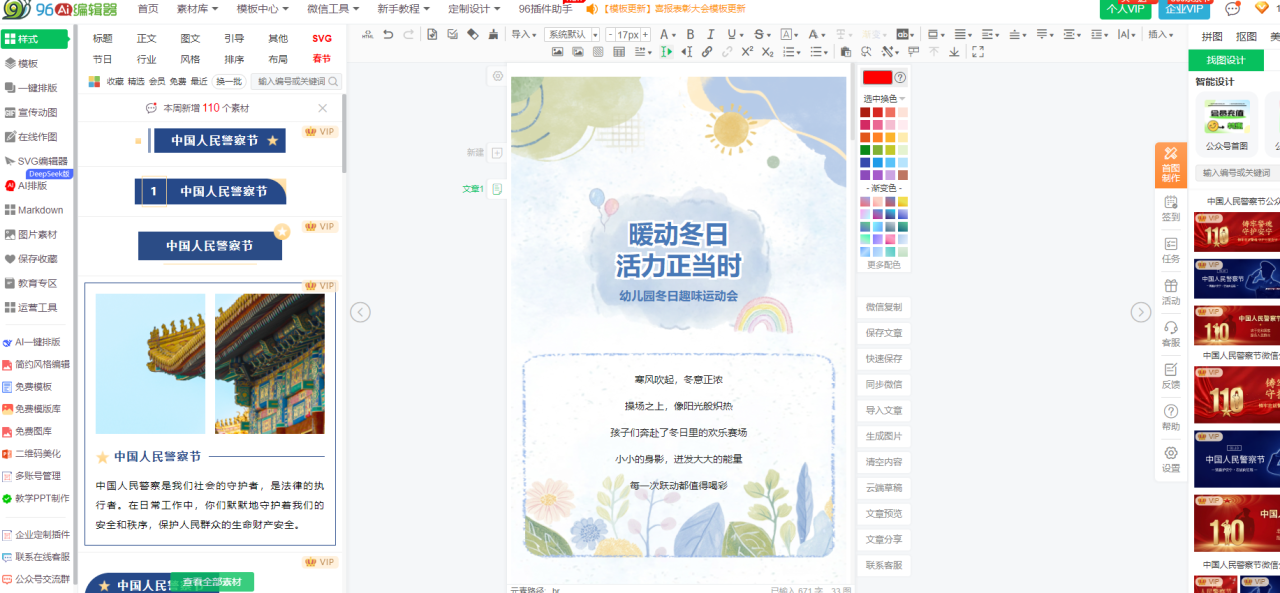Switch to the 标题 style category tab
Image resolution: width=1280 pixels, height=593 pixels.
103,38
